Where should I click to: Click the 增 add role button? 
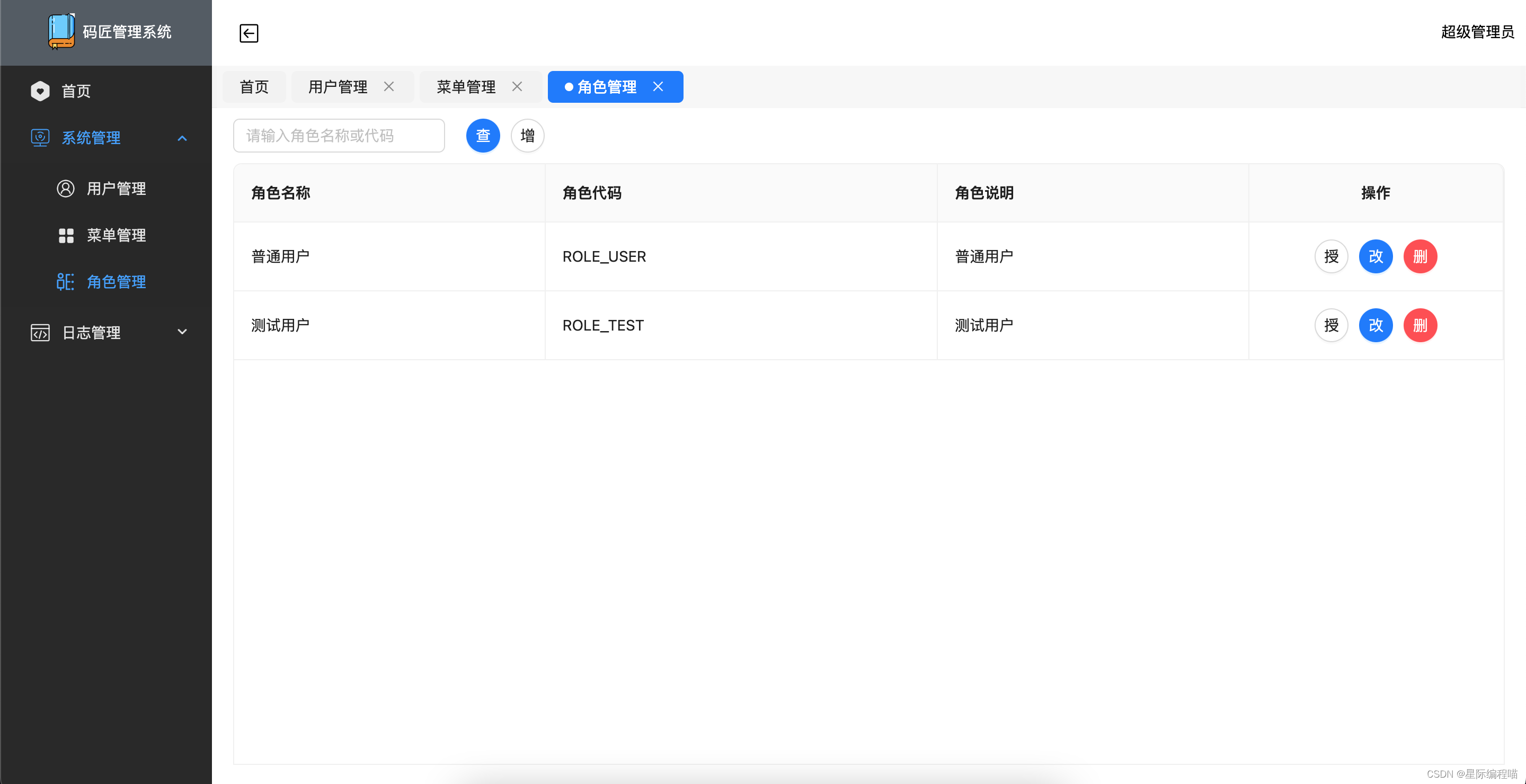tap(527, 136)
